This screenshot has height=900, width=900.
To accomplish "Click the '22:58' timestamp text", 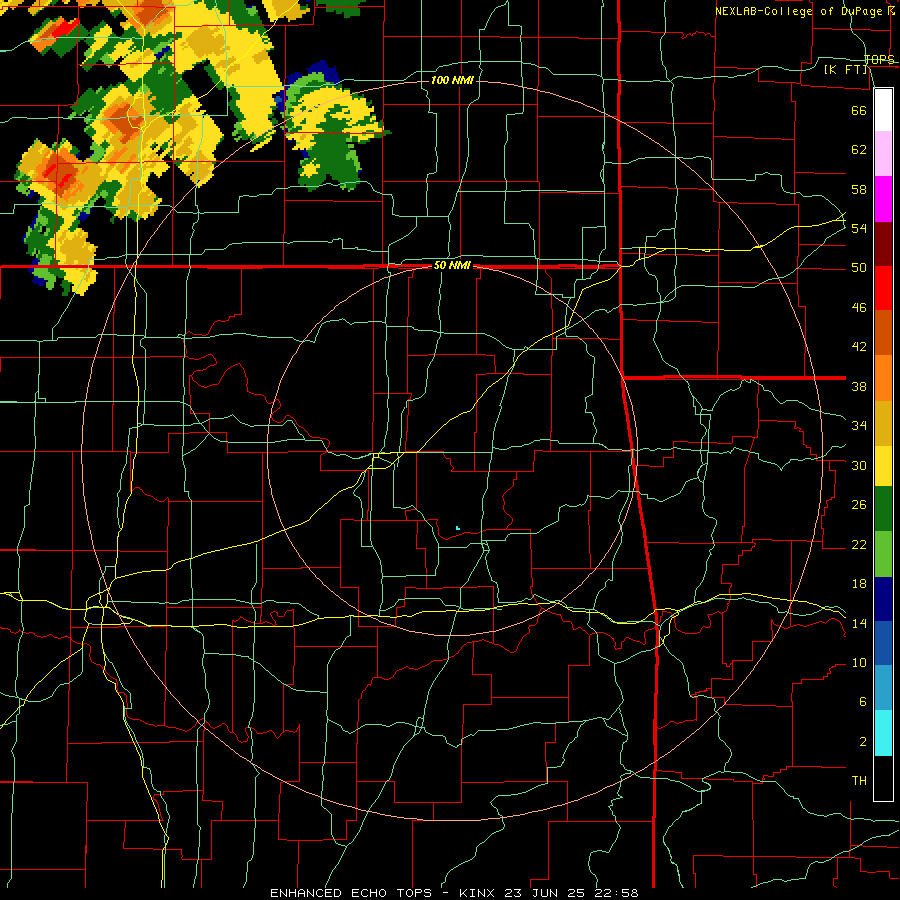I will click(x=618, y=893).
